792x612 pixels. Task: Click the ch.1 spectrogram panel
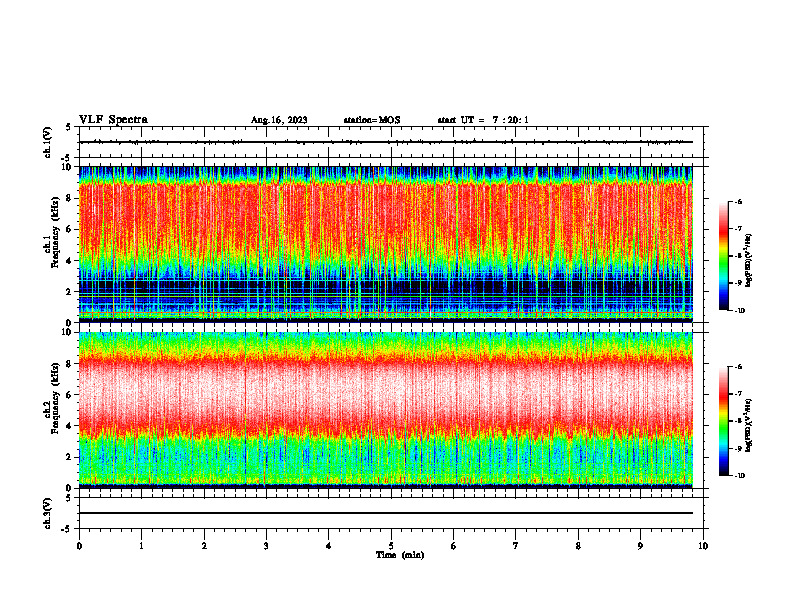[385, 244]
